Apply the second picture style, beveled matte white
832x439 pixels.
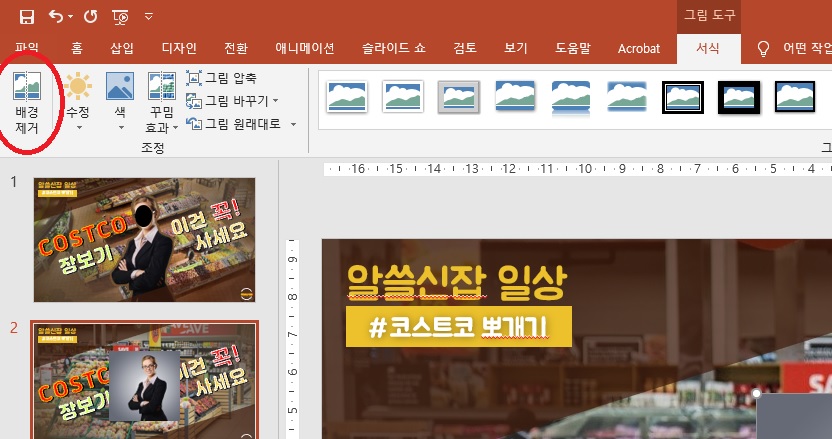(403, 97)
